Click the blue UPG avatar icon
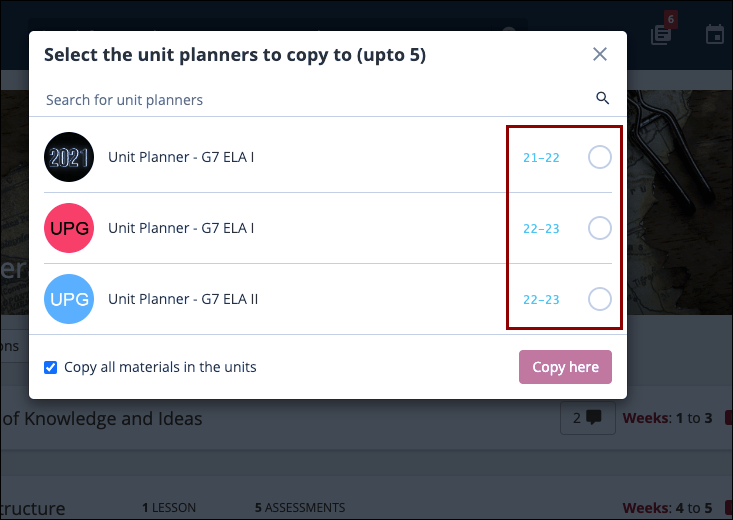The image size is (733, 520). click(x=69, y=299)
